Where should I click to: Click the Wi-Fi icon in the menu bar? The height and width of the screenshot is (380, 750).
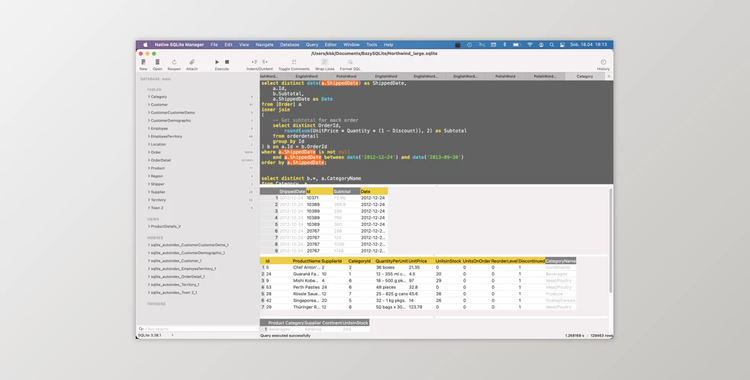click(530, 45)
